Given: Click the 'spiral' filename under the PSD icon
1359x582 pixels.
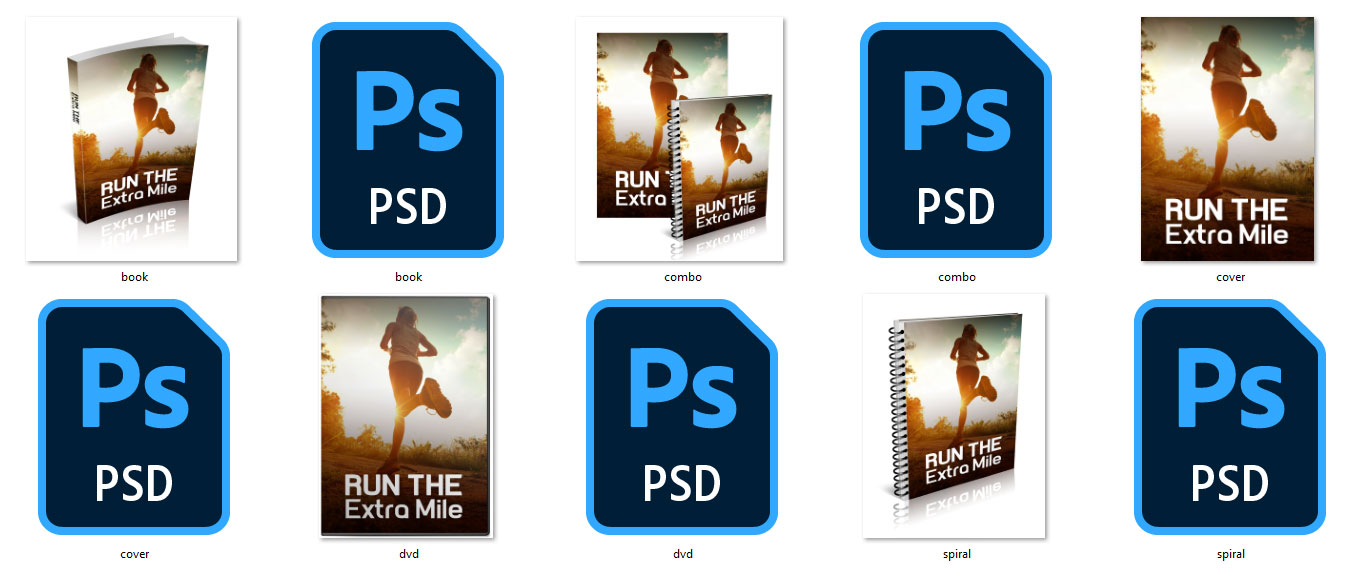Looking at the screenshot, I should click(1230, 553).
